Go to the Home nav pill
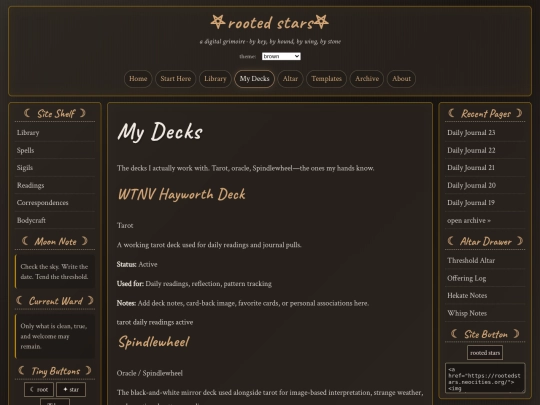The width and height of the screenshot is (540, 405). pyautogui.click(x=138, y=79)
